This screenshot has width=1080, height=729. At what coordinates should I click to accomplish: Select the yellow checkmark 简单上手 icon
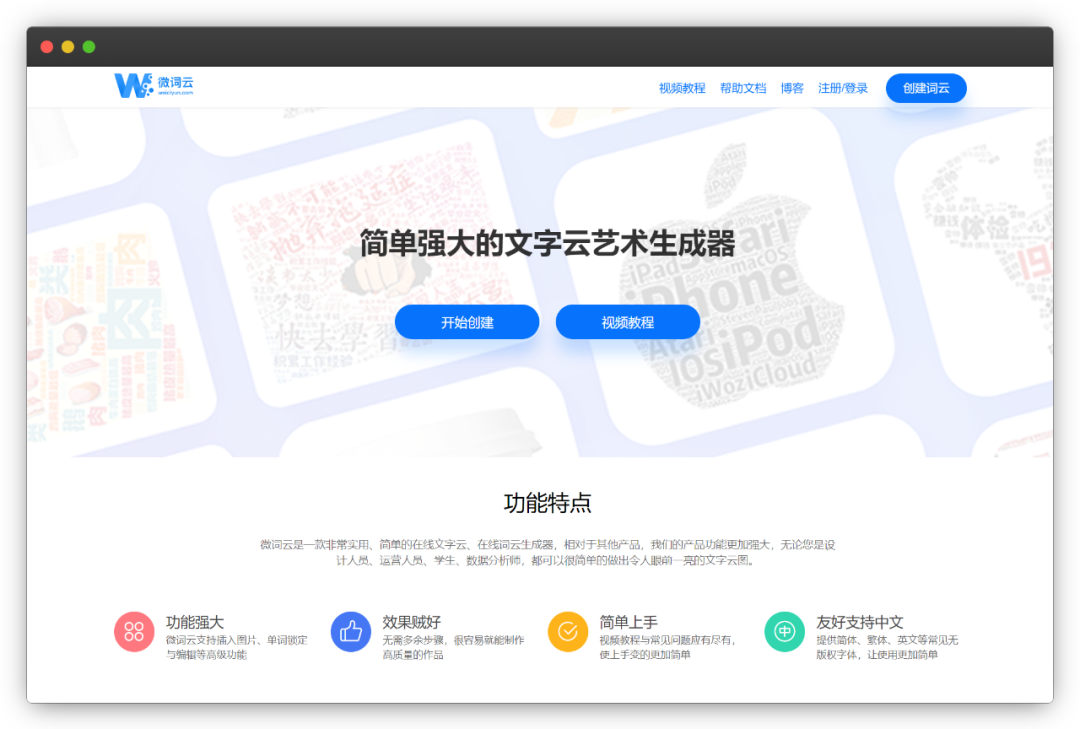pos(568,631)
